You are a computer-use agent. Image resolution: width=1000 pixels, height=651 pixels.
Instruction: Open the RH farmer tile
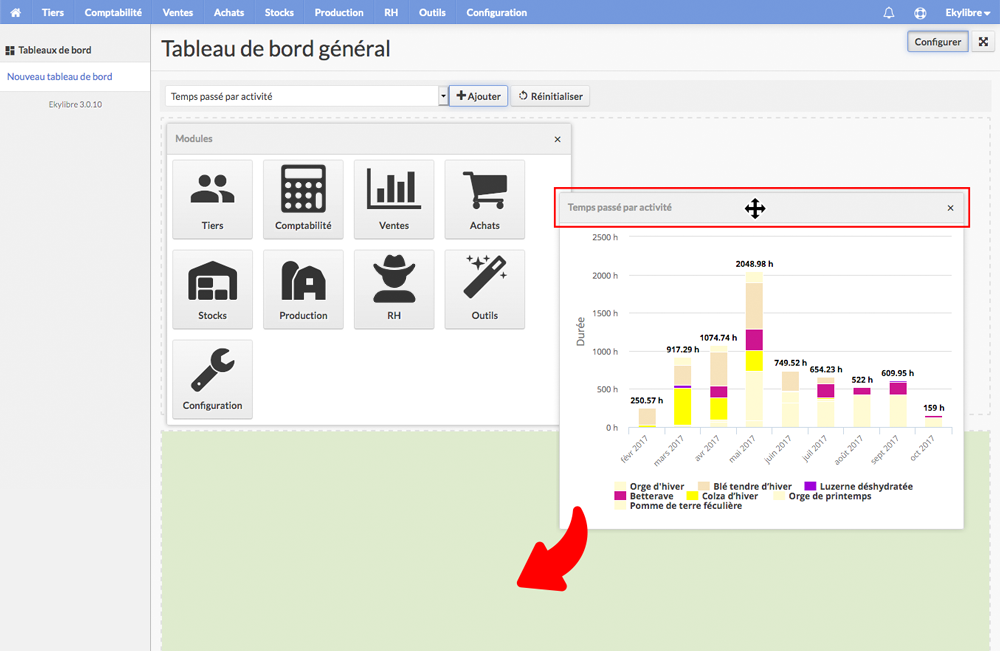[x=394, y=289]
